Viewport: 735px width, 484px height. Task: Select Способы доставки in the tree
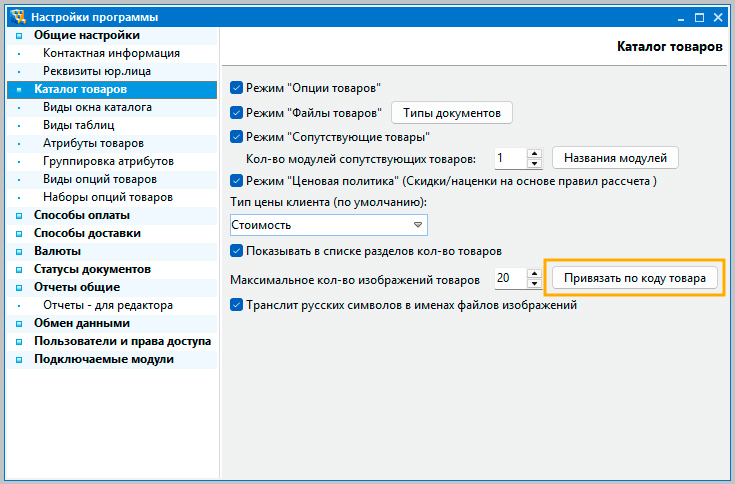pyautogui.click(x=87, y=233)
